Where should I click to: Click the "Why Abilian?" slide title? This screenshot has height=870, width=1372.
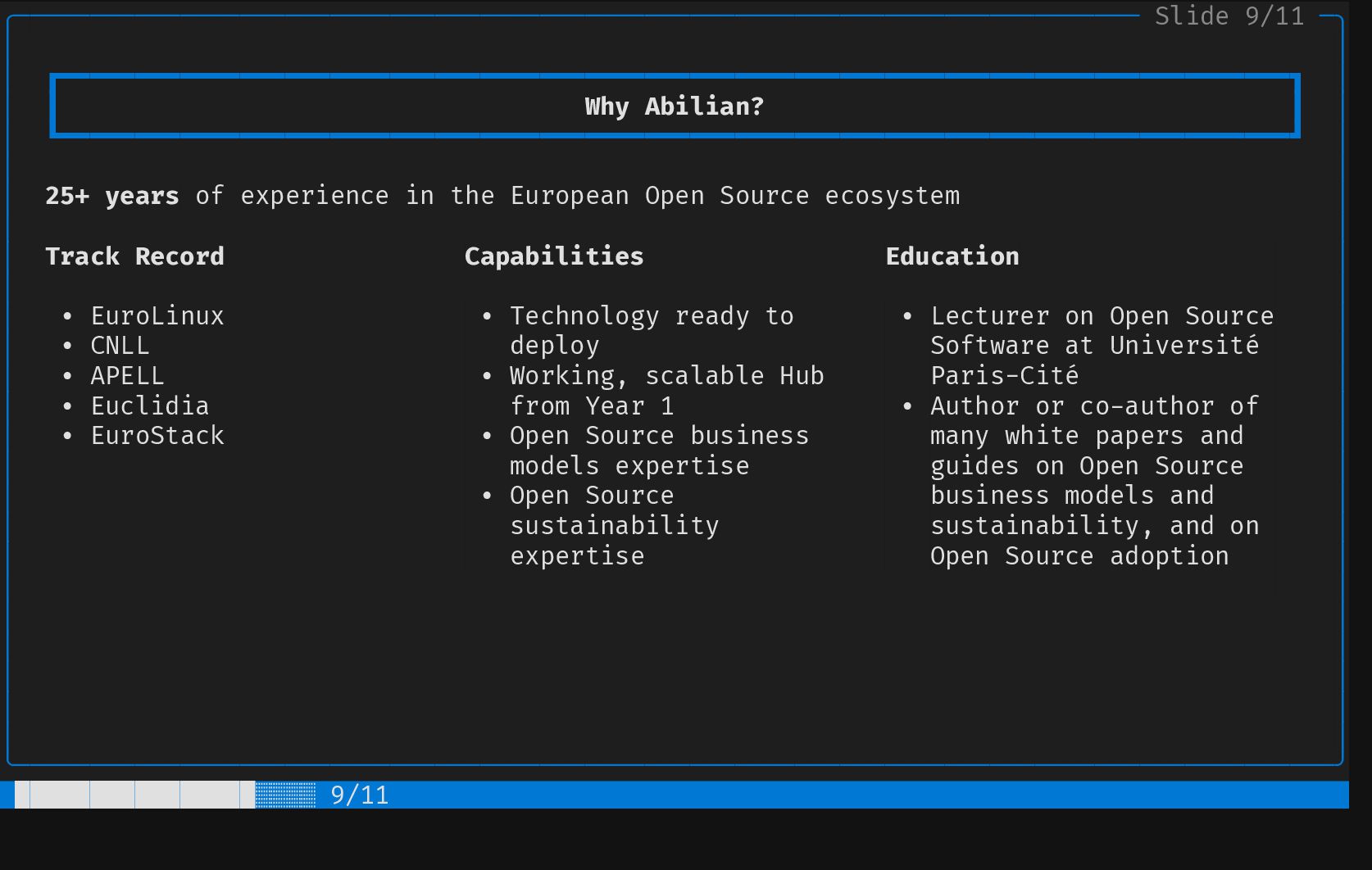click(x=674, y=106)
